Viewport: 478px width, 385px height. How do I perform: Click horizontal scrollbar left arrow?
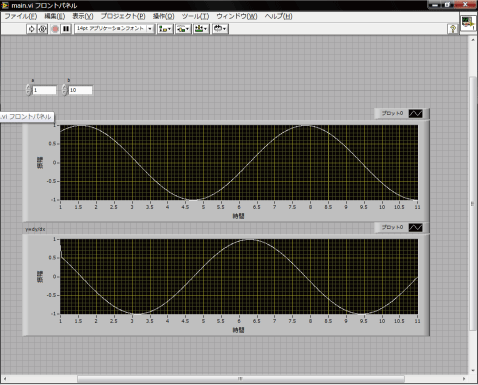tap(5, 379)
